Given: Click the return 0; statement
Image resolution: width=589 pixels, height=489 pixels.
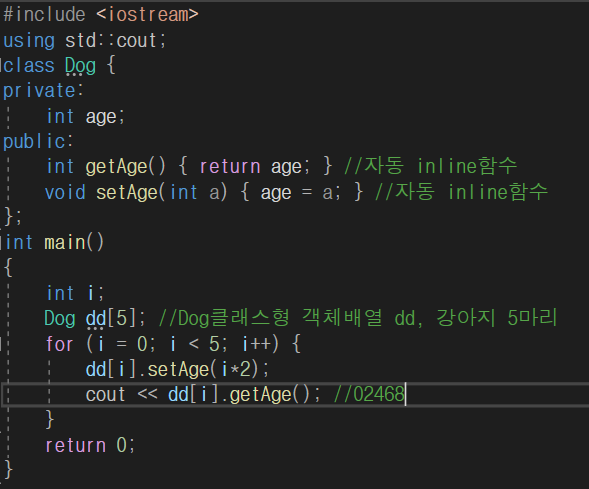Looking at the screenshot, I should pos(90,445).
